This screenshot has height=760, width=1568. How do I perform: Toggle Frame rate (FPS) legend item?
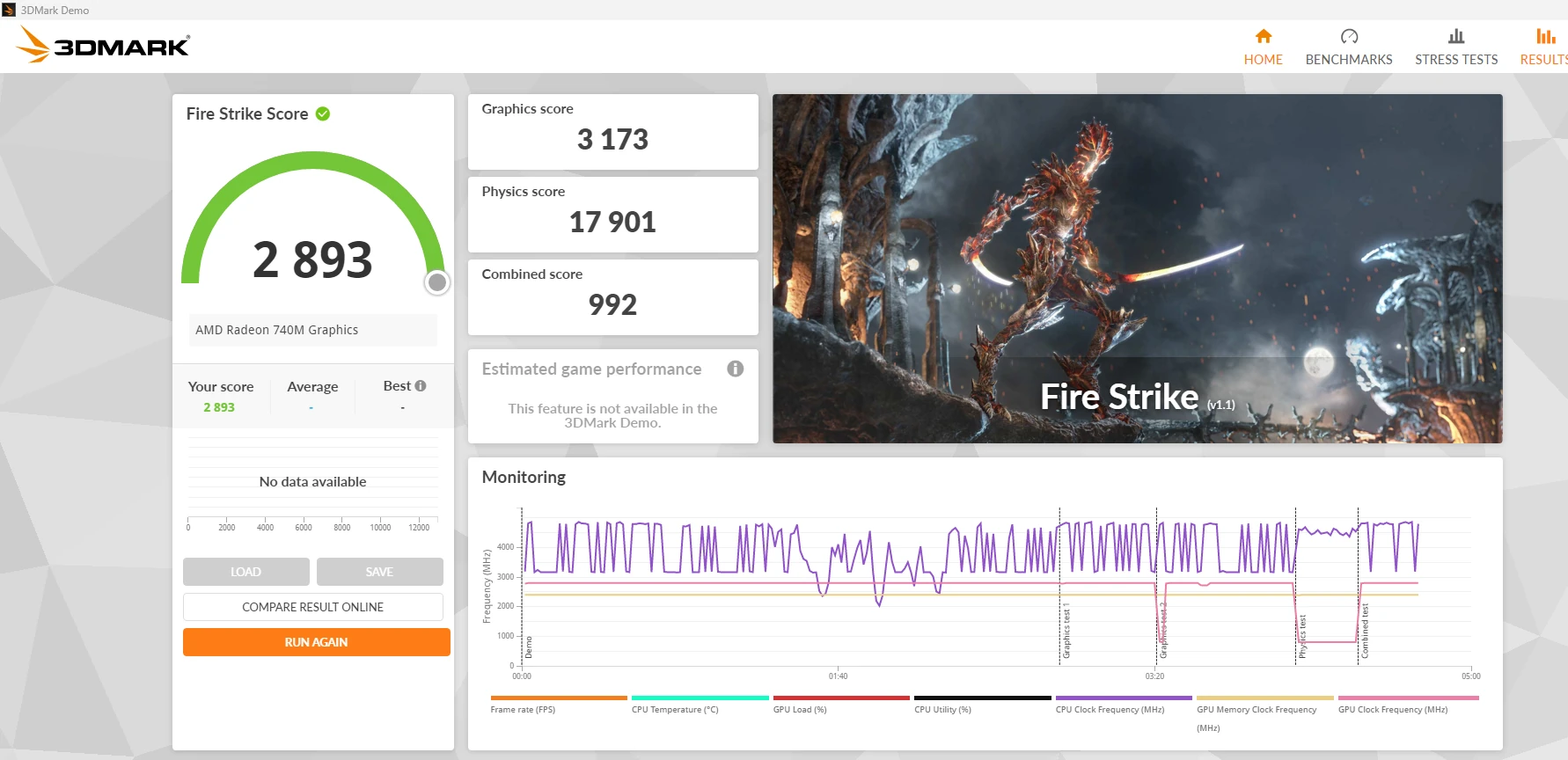pos(559,705)
